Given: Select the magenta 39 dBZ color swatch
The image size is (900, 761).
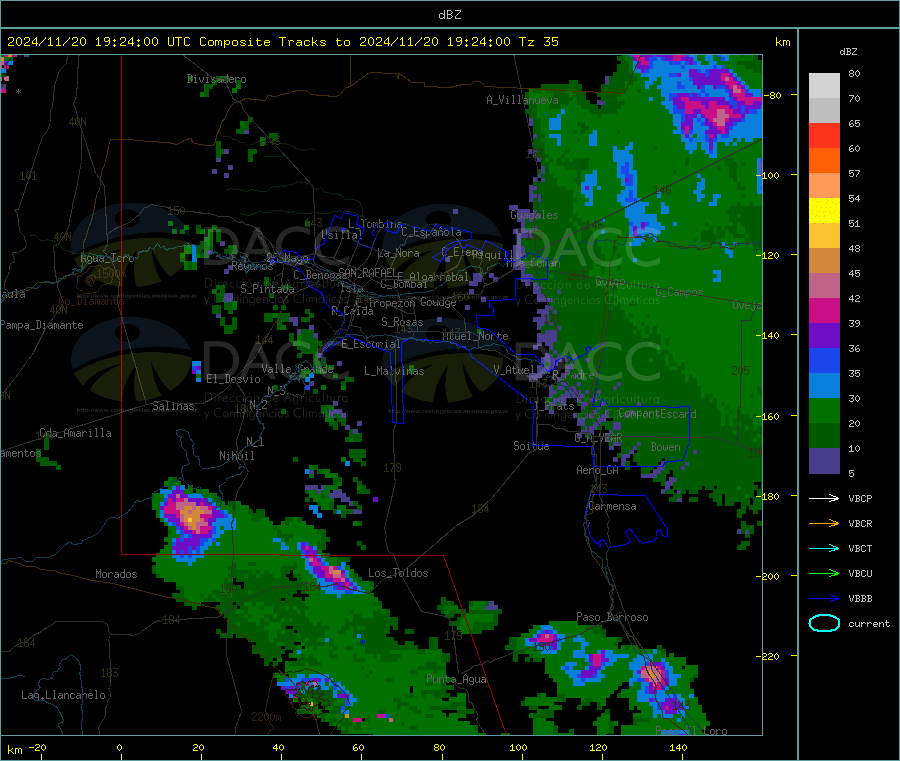Looking at the screenshot, I should click(824, 310).
